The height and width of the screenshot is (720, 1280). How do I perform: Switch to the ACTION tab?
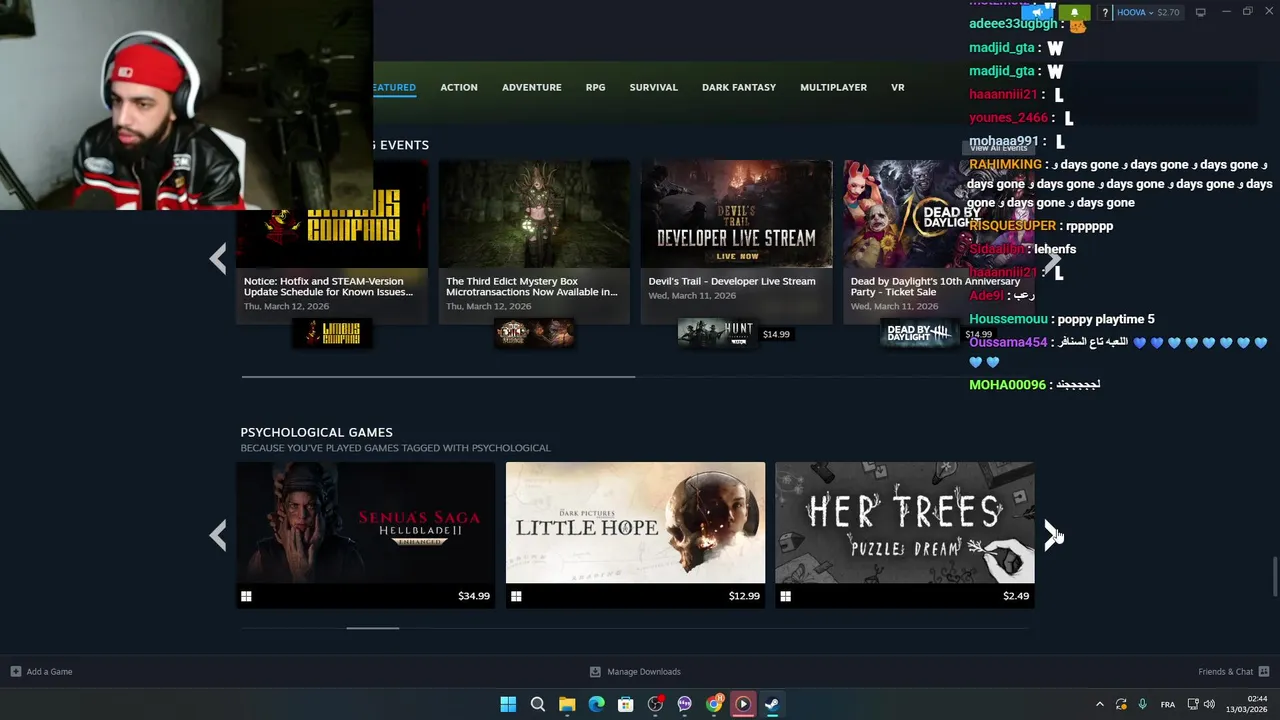459,87
